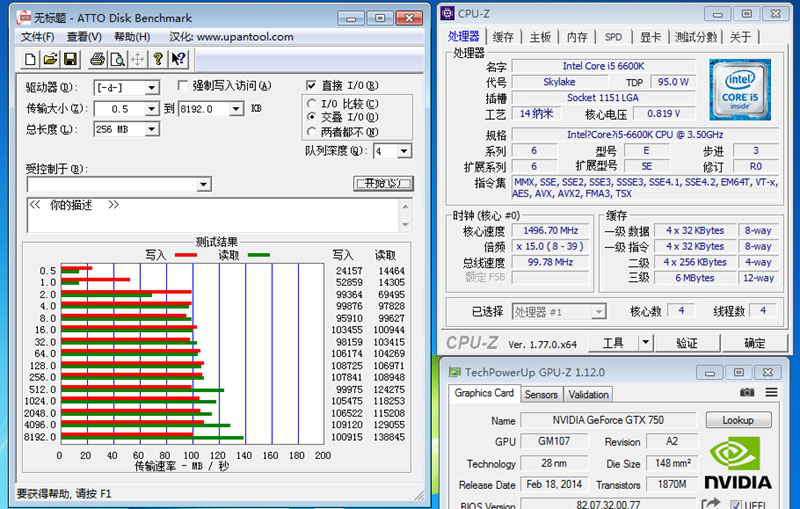Open the 文件(F) menu
The height and width of the screenshot is (509, 800).
pos(37,37)
